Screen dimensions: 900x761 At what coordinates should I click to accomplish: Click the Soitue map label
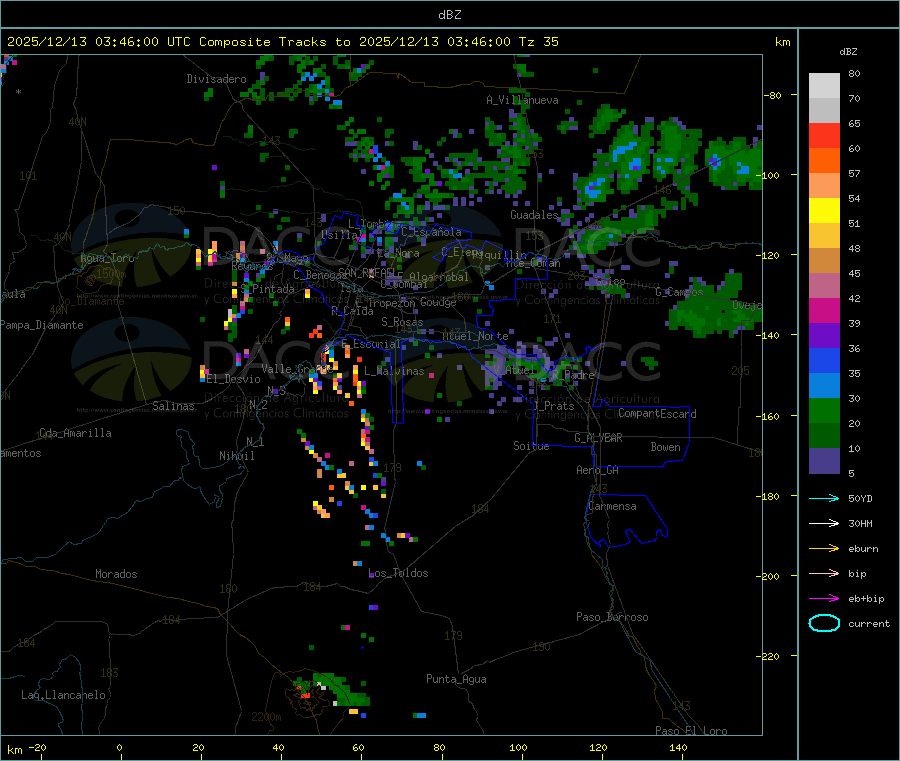(x=531, y=446)
